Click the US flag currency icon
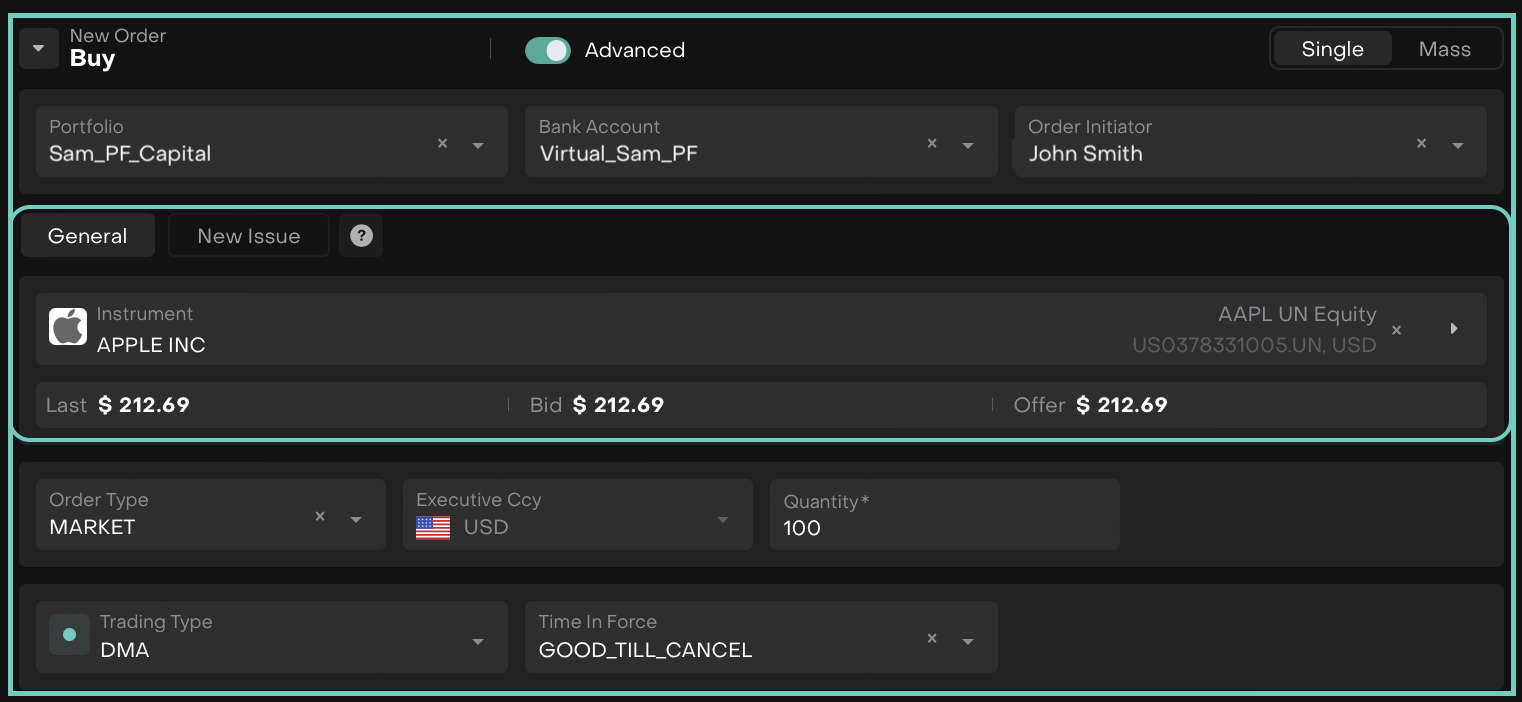1522x702 pixels. coord(433,528)
